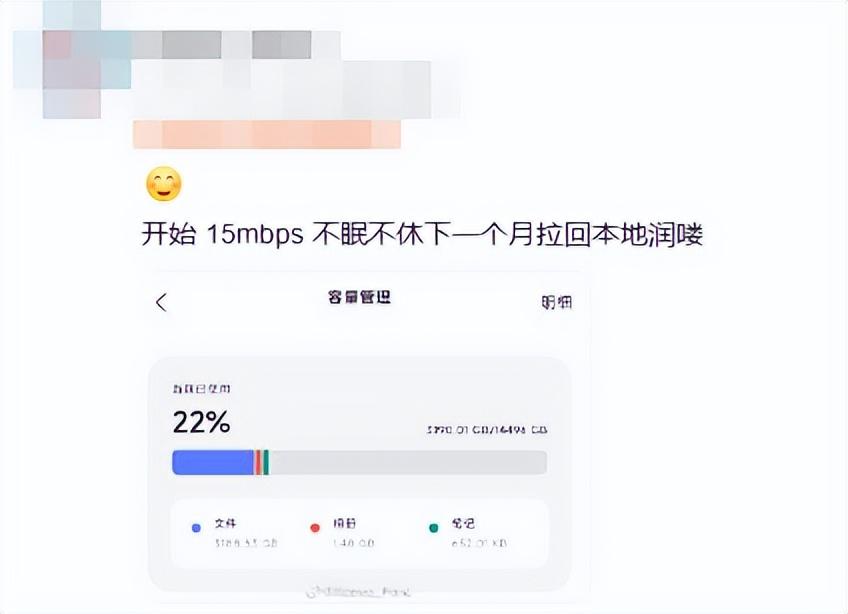Open 明细 details at top right
Screen dimensions: 848x614
(556, 302)
